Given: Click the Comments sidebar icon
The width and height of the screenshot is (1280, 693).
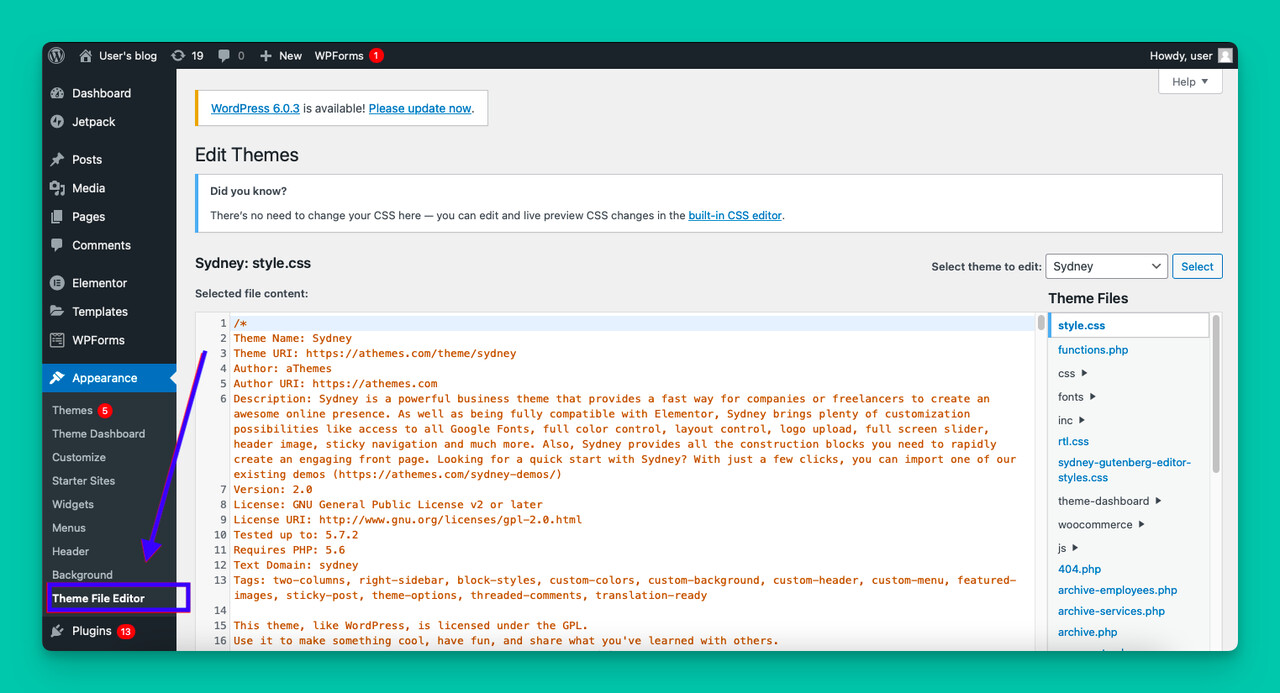Looking at the screenshot, I should tap(57, 245).
